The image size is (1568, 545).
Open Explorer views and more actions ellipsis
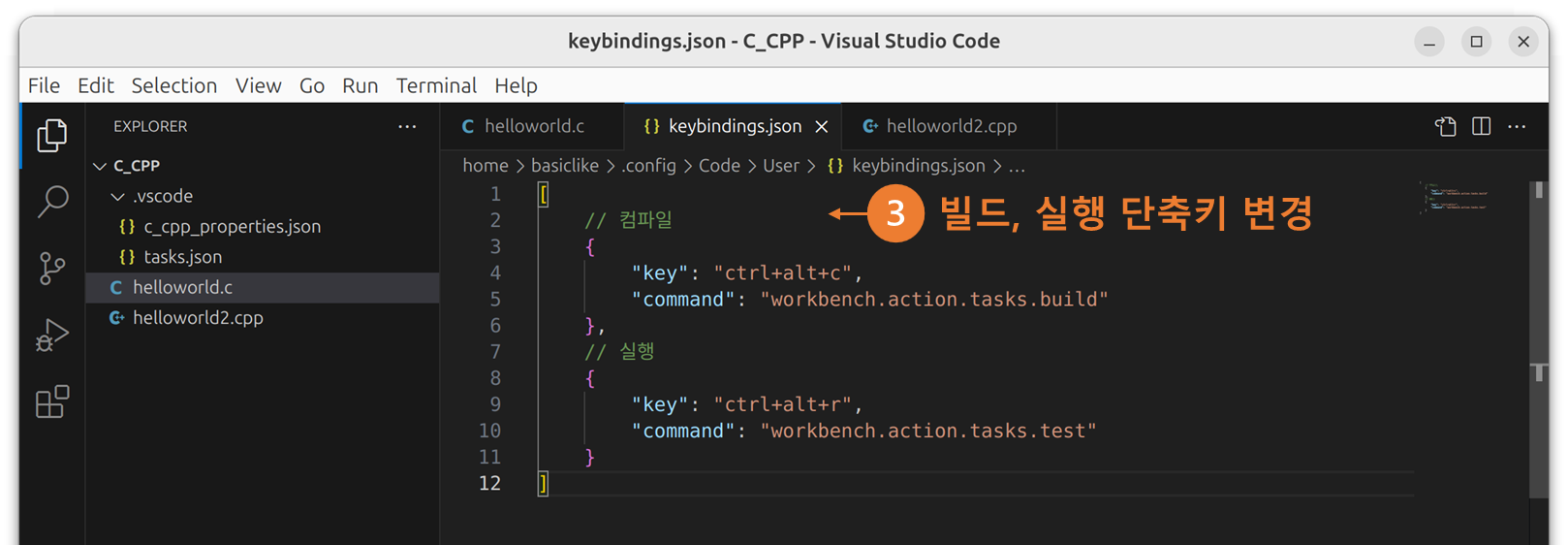pos(407,126)
